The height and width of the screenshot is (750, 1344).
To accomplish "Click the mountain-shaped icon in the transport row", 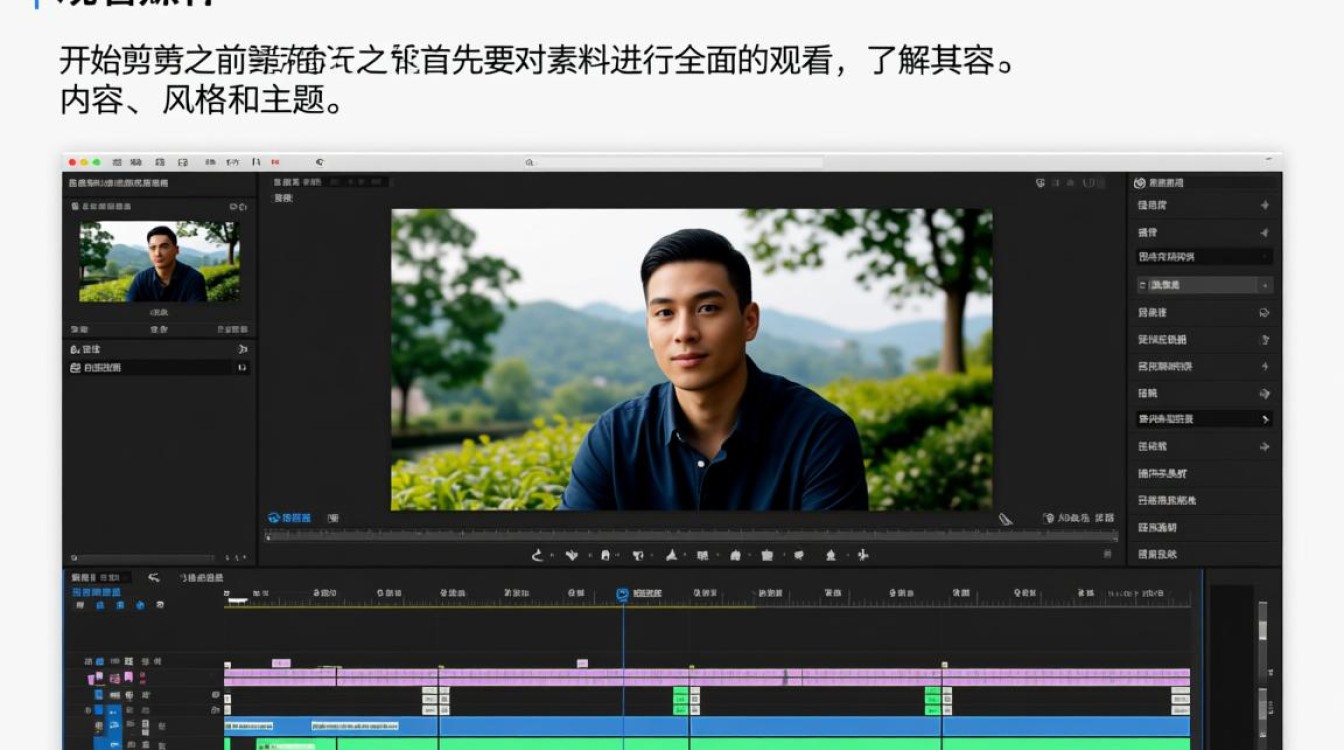I will click(x=672, y=555).
